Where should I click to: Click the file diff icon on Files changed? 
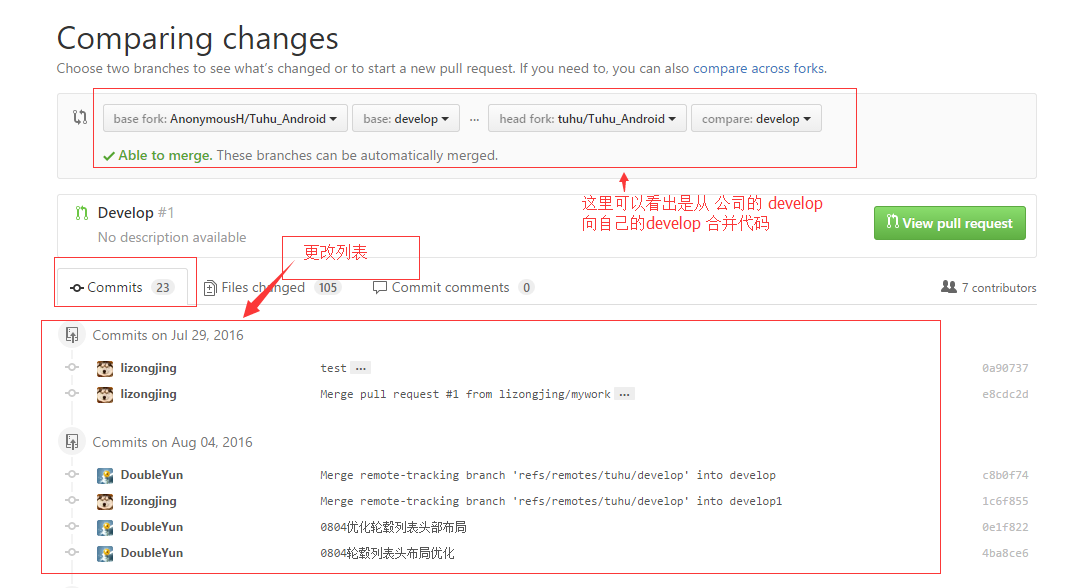pyautogui.click(x=210, y=288)
